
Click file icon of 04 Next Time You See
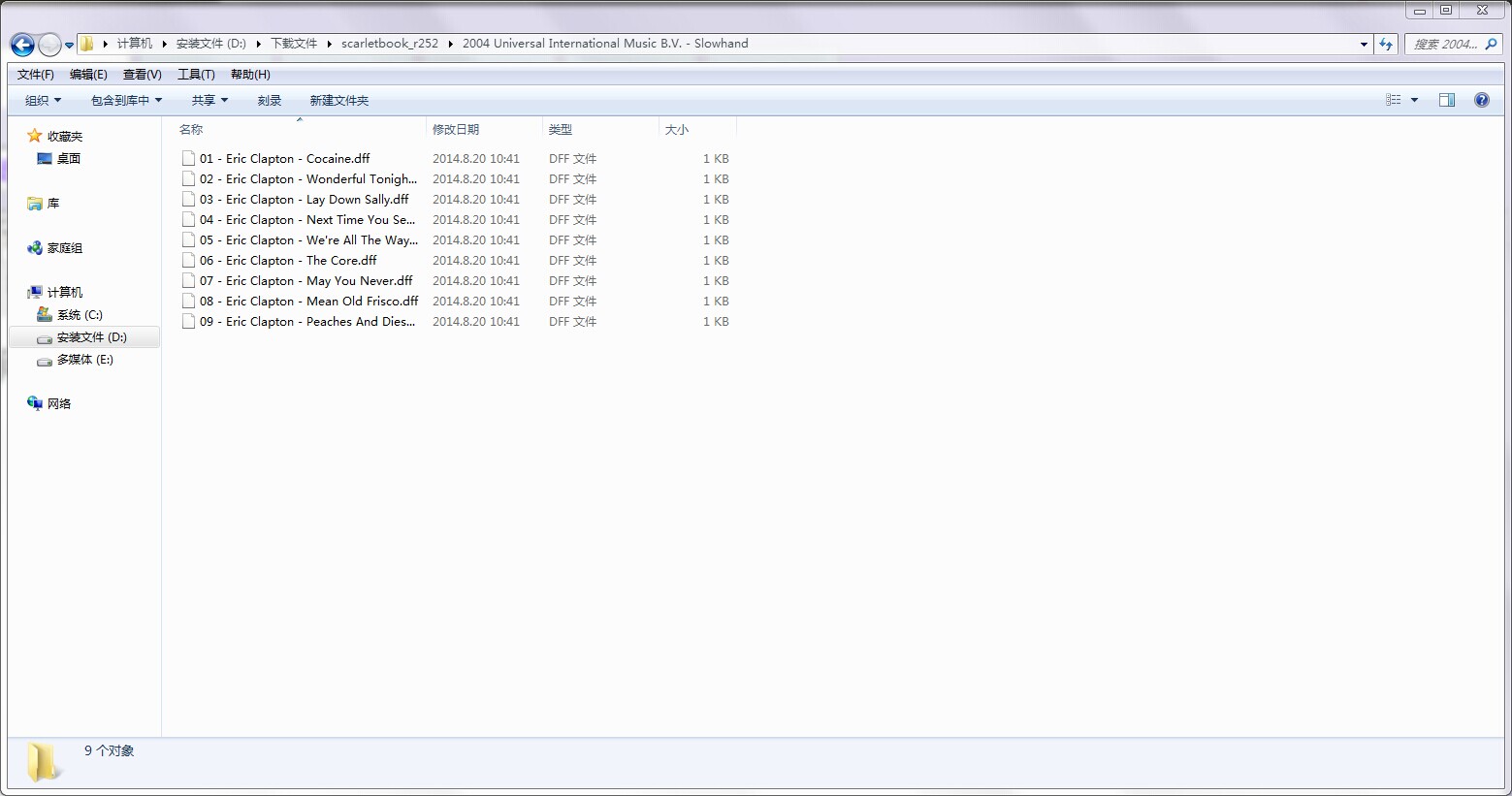click(x=189, y=219)
